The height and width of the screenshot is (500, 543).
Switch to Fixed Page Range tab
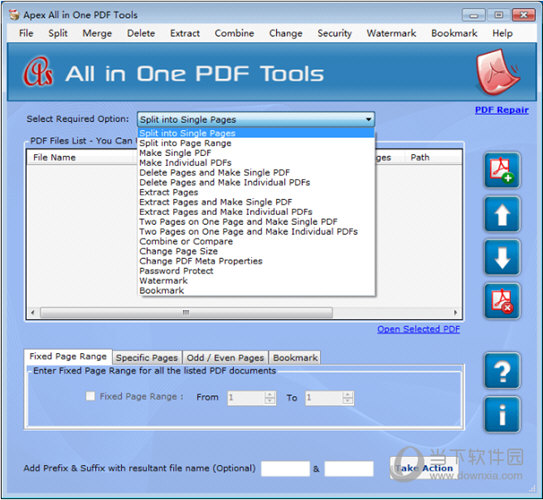(68, 356)
